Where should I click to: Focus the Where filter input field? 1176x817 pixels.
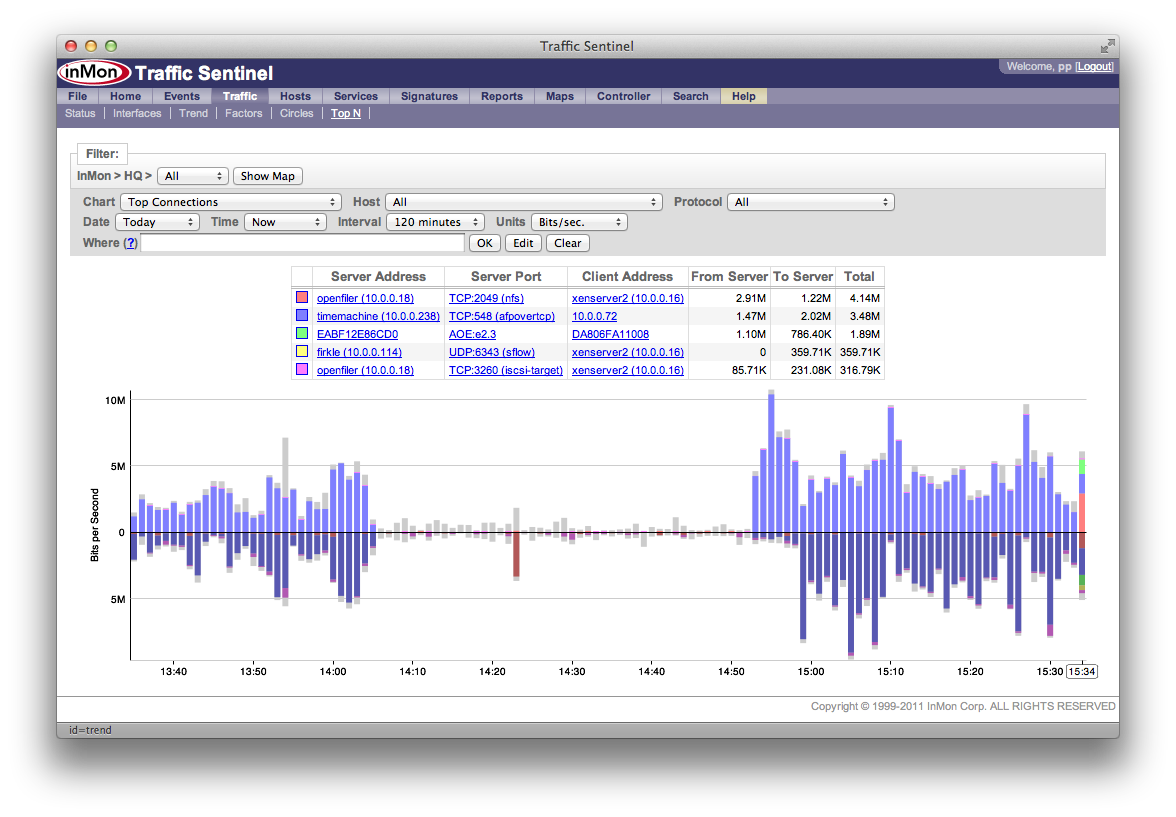pos(303,243)
